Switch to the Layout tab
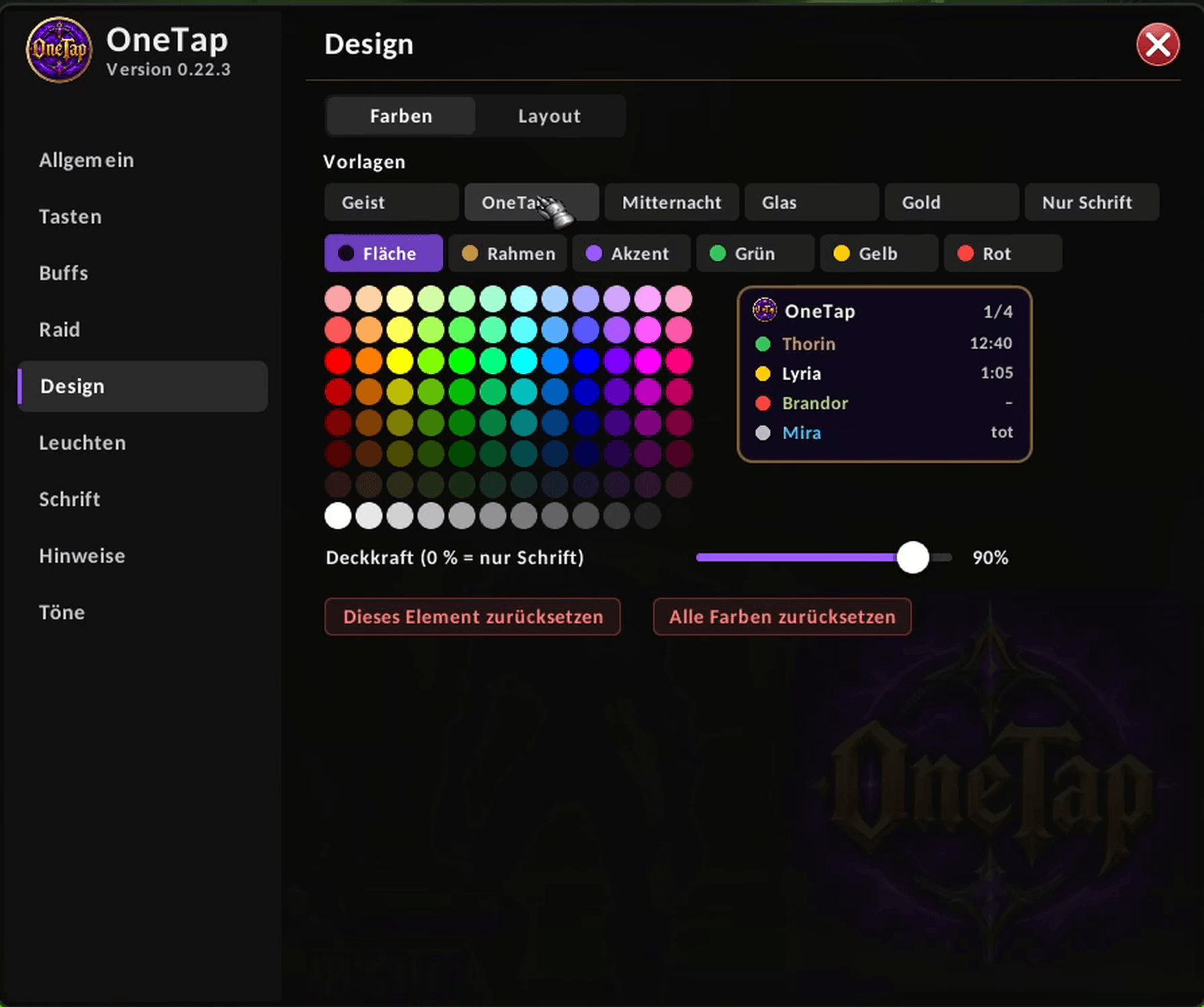Screen dimensions: 1204x1007 (549, 116)
